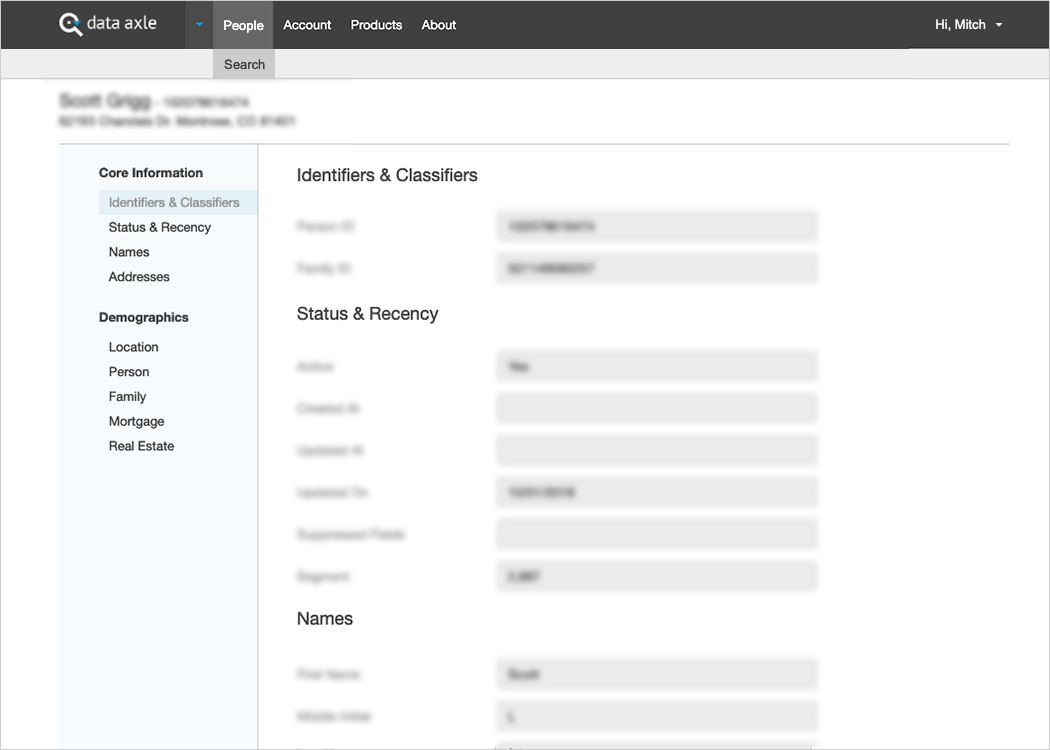Navigate to Names in sidebar

[x=129, y=252]
